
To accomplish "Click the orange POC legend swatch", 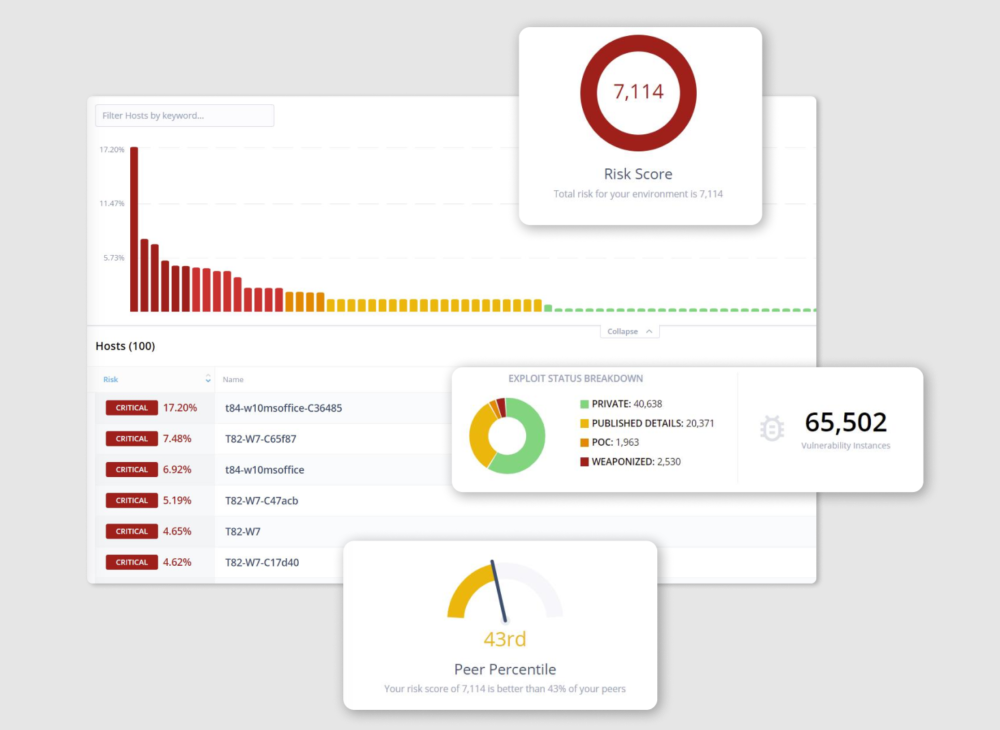I will tap(584, 442).
